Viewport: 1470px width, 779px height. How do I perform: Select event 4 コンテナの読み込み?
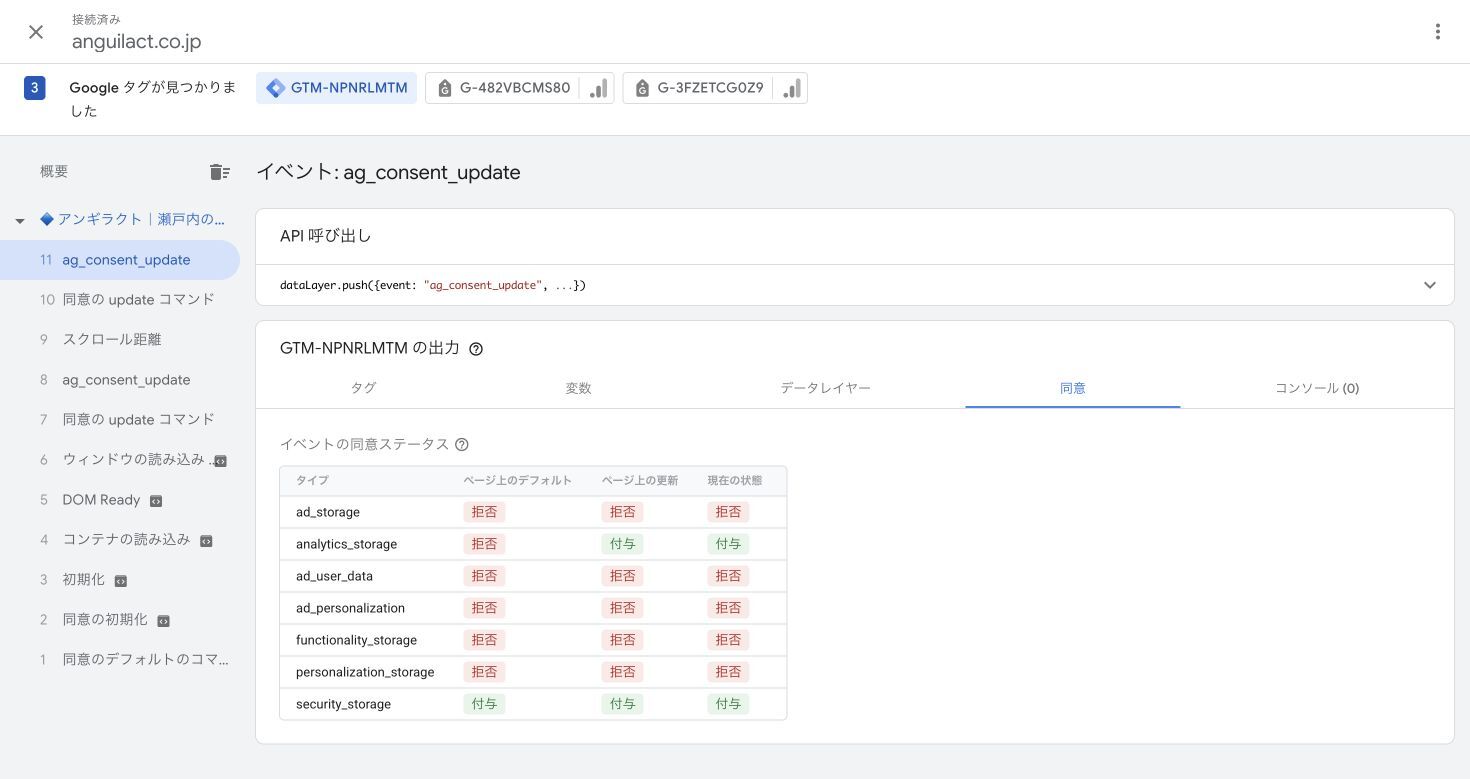(x=120, y=540)
